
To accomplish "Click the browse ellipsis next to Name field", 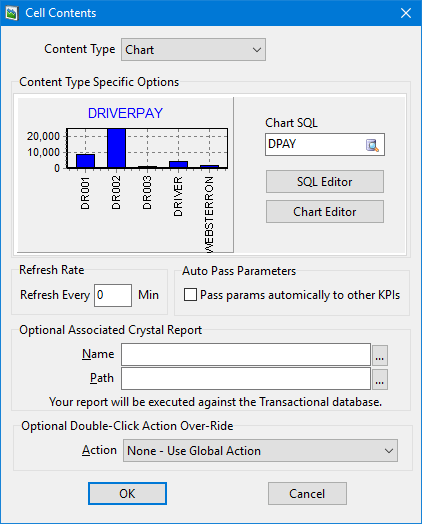I will (x=380, y=355).
